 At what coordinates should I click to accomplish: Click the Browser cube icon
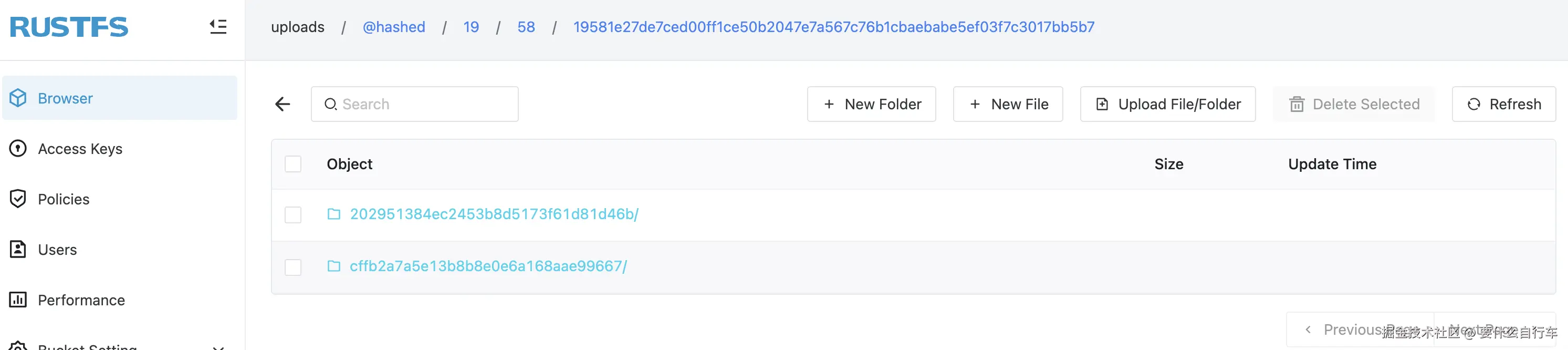point(18,98)
